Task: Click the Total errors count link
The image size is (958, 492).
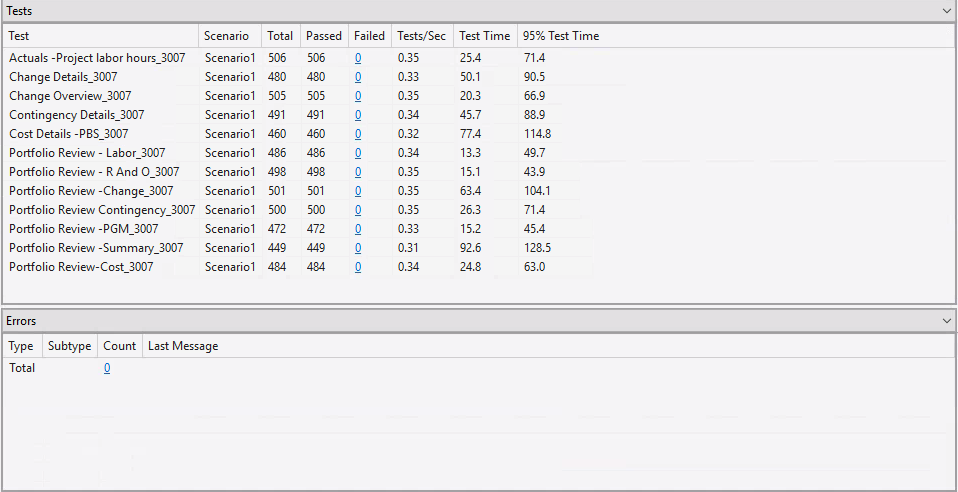Action: coord(107,368)
